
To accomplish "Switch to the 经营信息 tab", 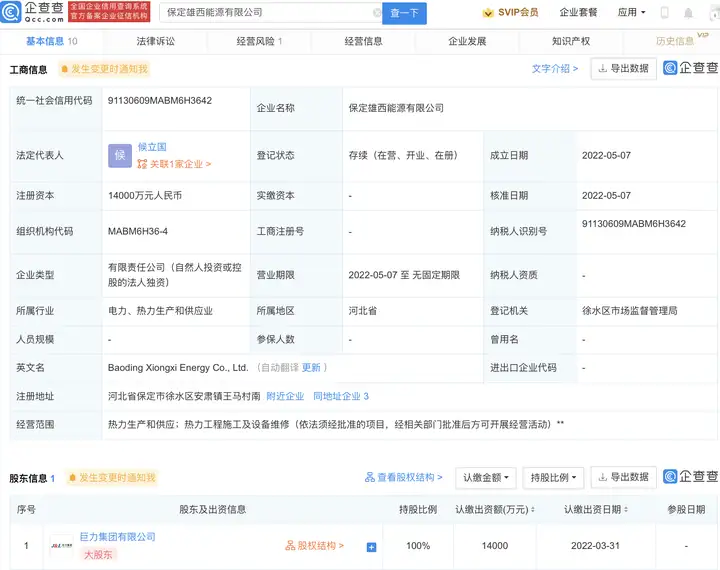I will tap(363, 41).
